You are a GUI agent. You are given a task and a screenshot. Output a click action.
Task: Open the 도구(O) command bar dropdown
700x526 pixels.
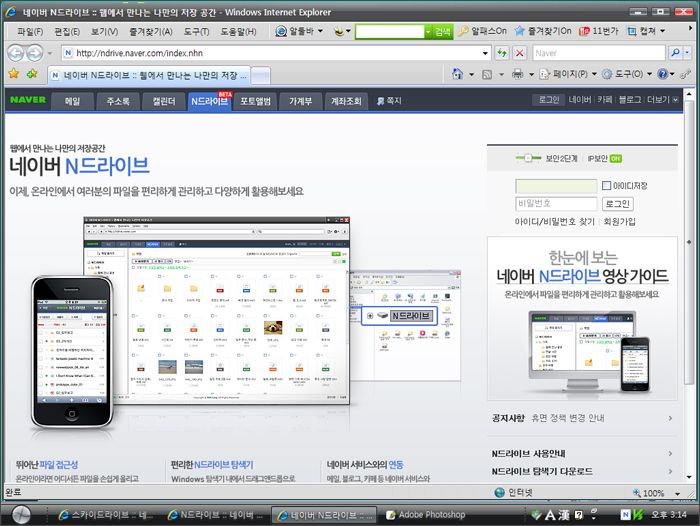click(x=627, y=74)
